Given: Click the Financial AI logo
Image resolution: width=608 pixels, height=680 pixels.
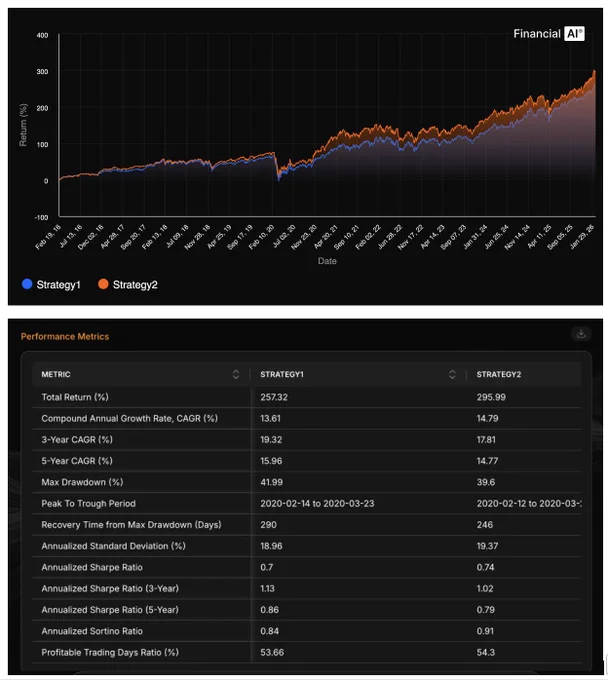Looking at the screenshot, I should [x=549, y=34].
